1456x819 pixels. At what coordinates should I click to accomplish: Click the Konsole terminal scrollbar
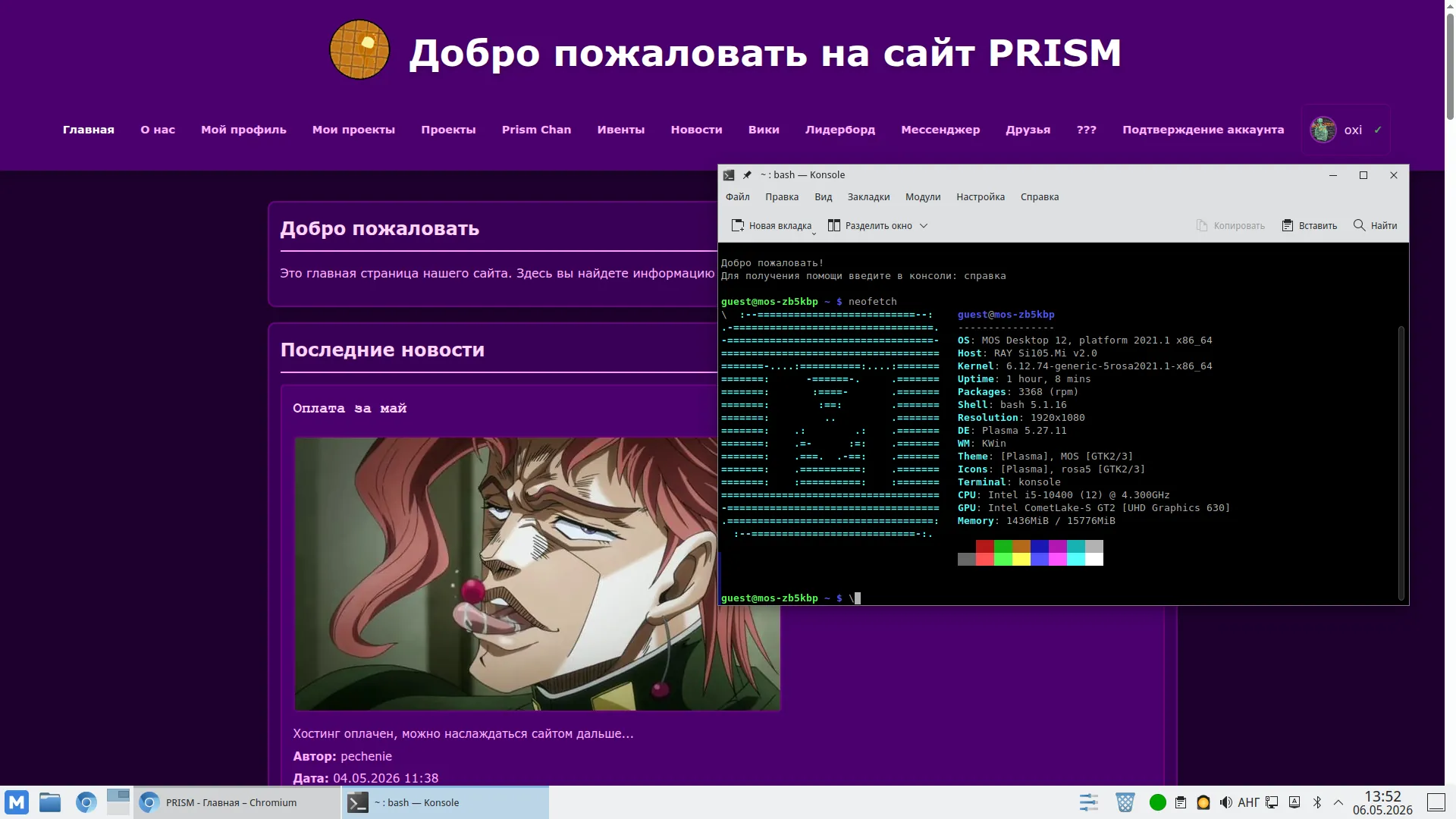point(1401,463)
